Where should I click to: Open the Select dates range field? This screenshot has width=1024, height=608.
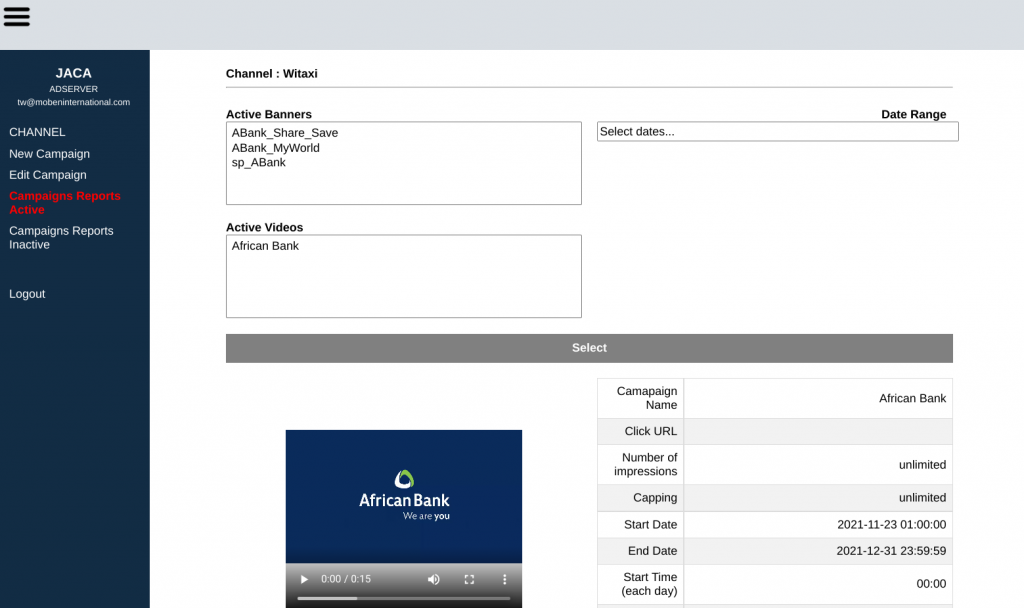coord(777,132)
